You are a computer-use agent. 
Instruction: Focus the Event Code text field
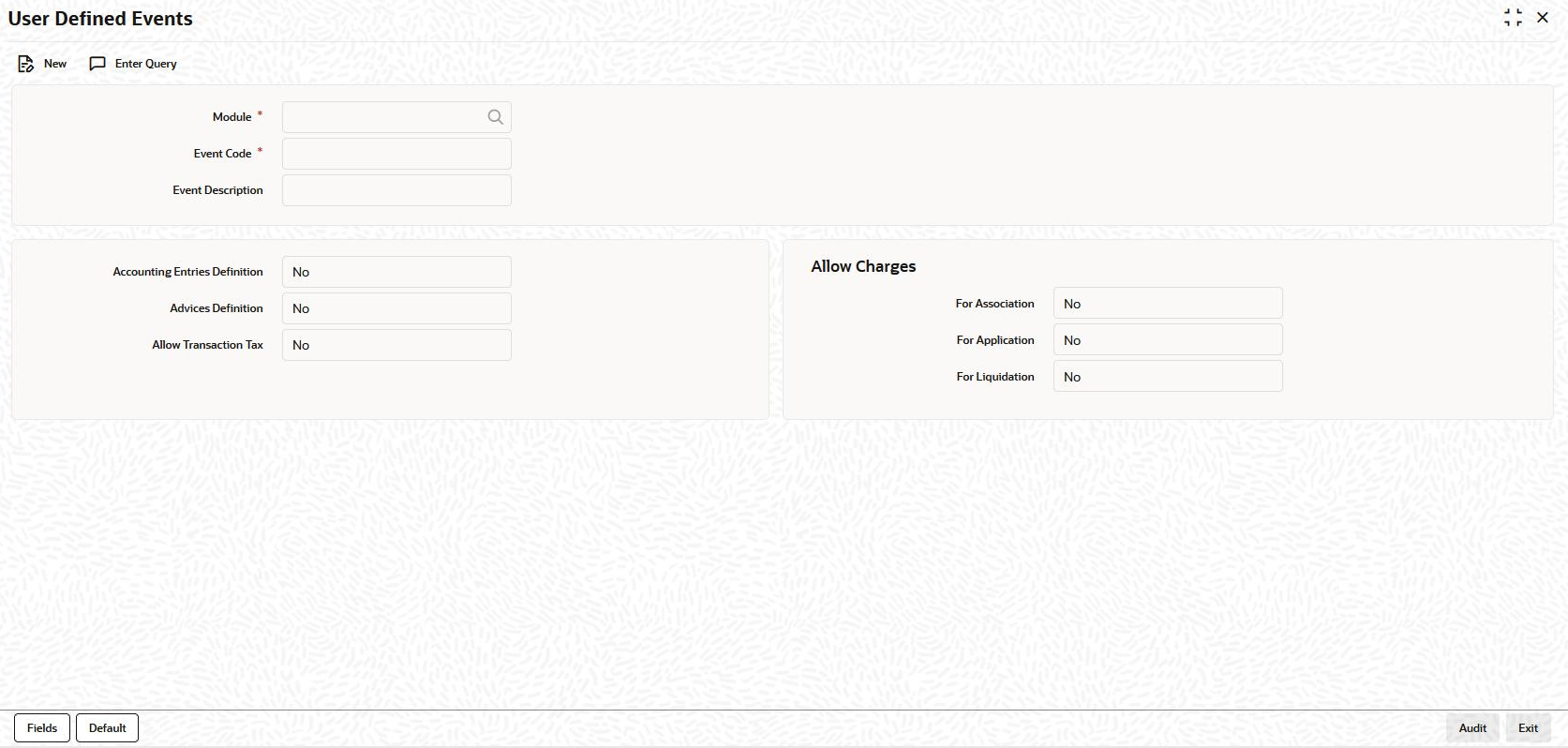pyautogui.click(x=396, y=154)
